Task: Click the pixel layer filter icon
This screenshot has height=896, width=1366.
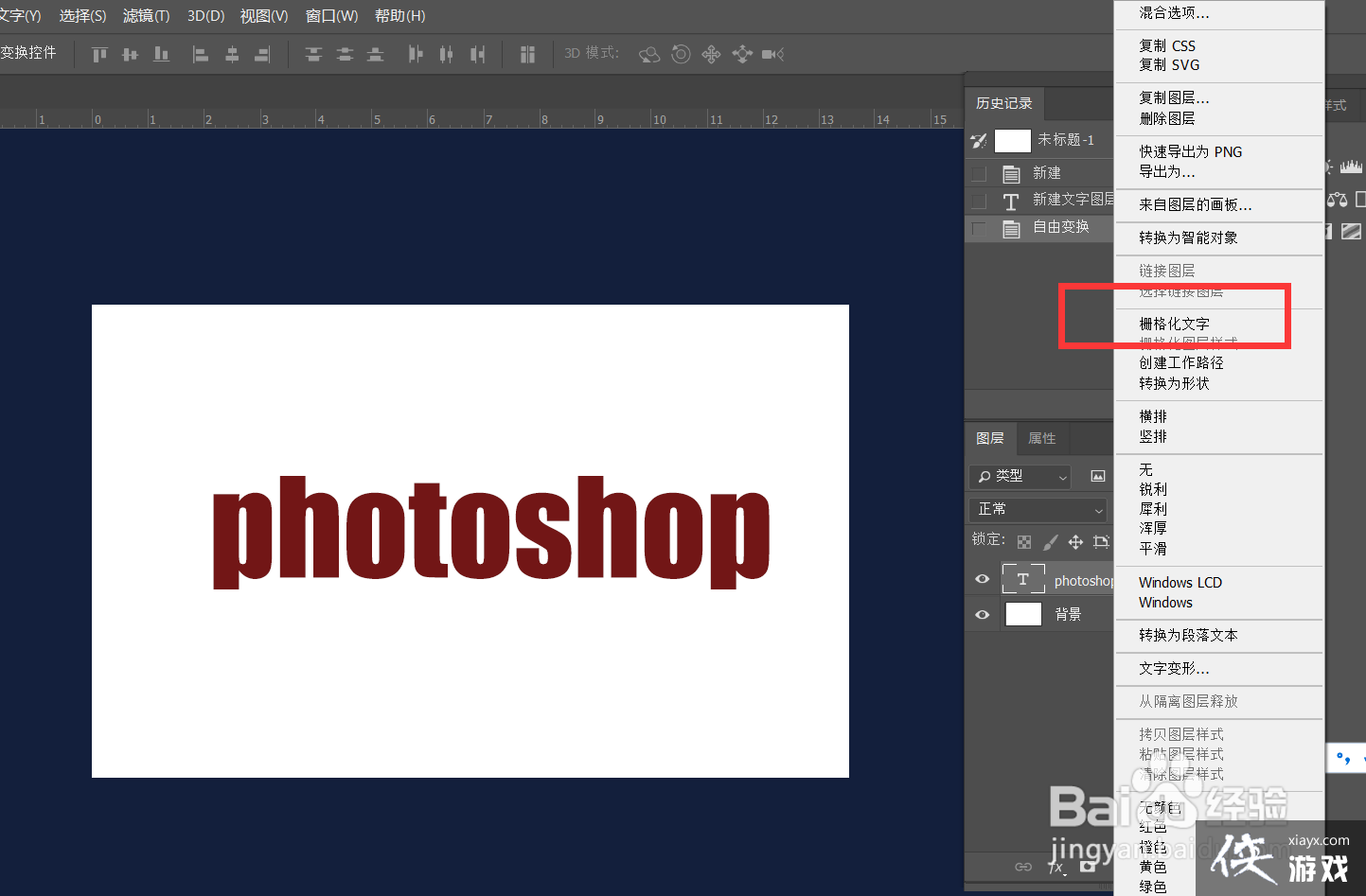Action: click(1098, 476)
